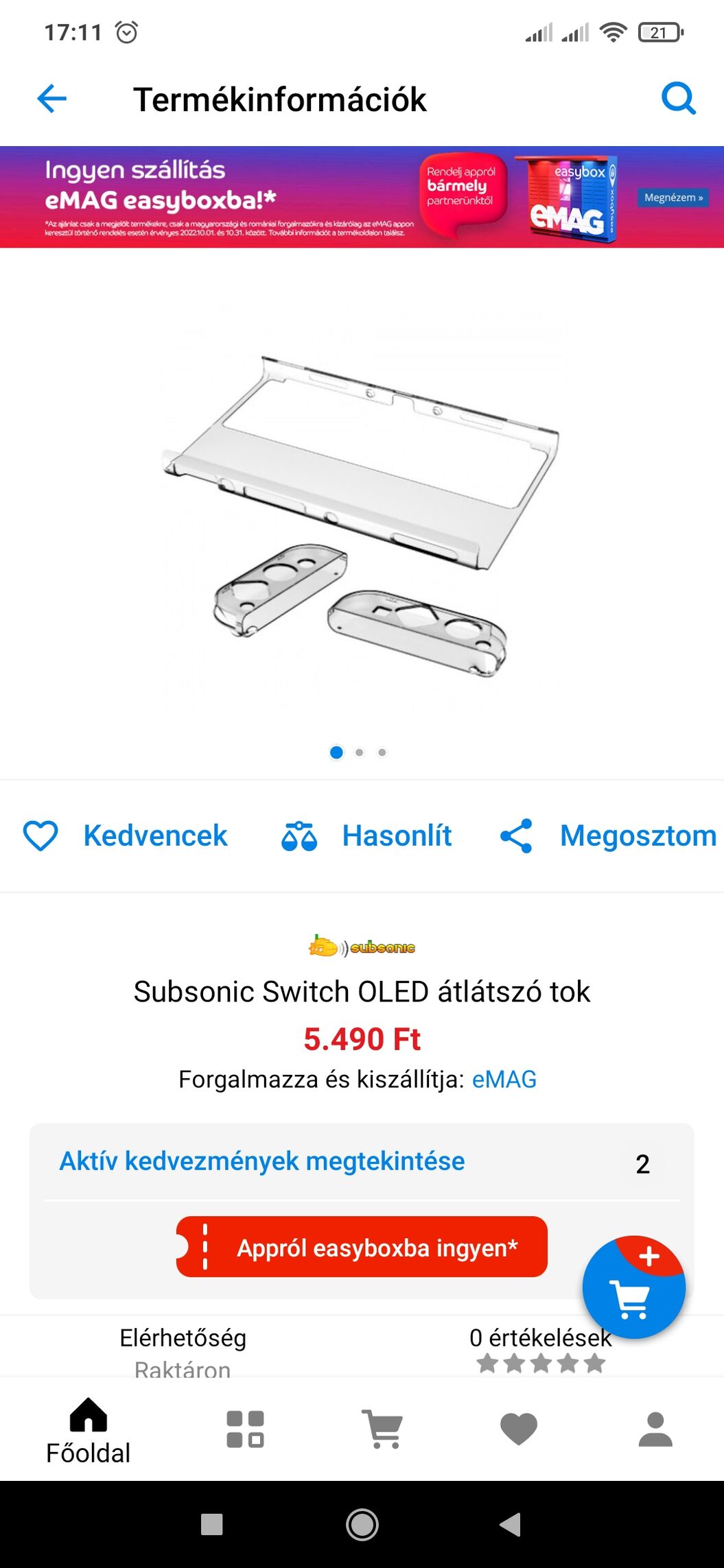Add product with floating cart button

pyautogui.click(x=633, y=1287)
